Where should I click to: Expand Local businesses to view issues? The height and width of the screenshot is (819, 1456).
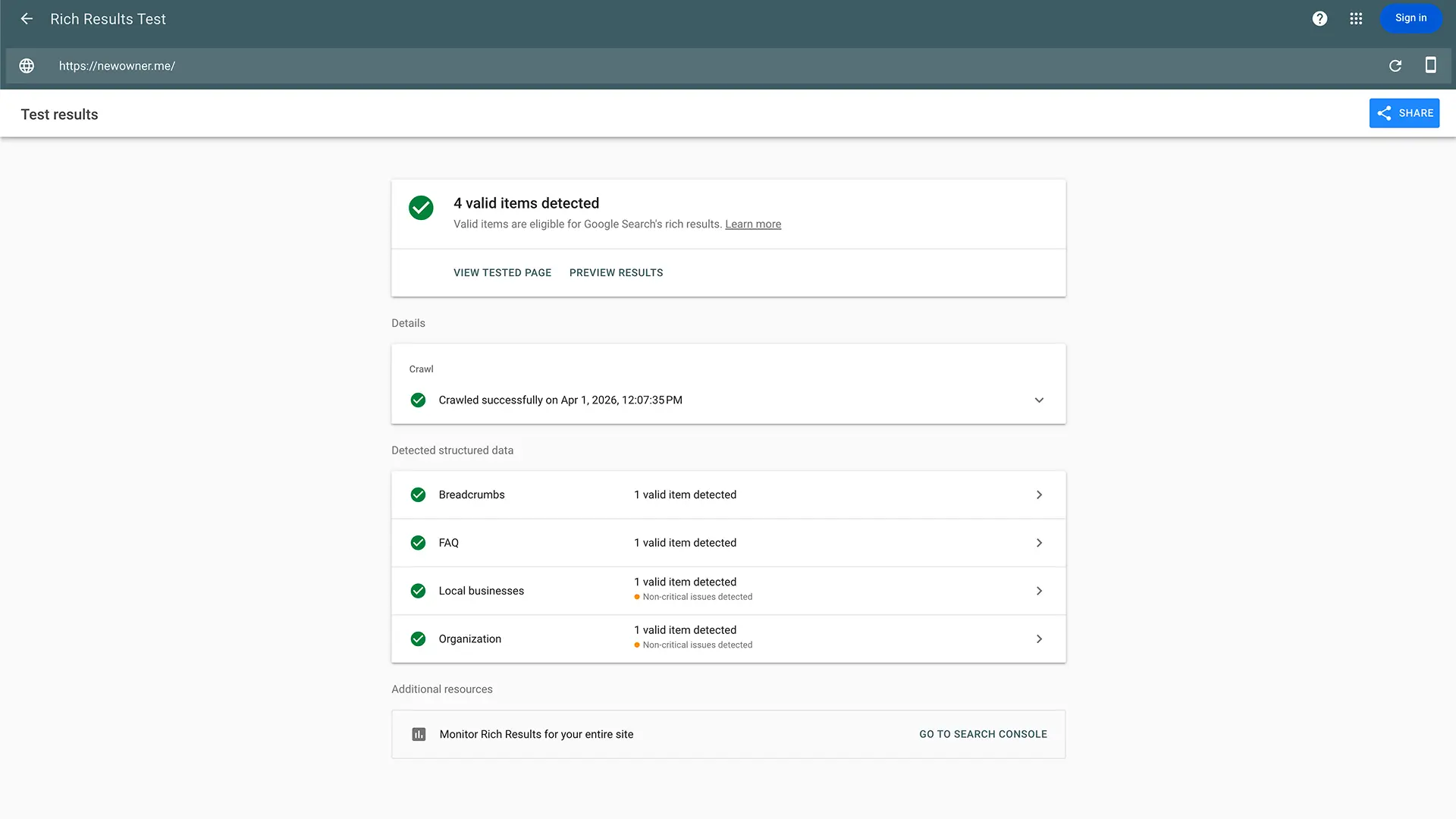click(x=1039, y=591)
